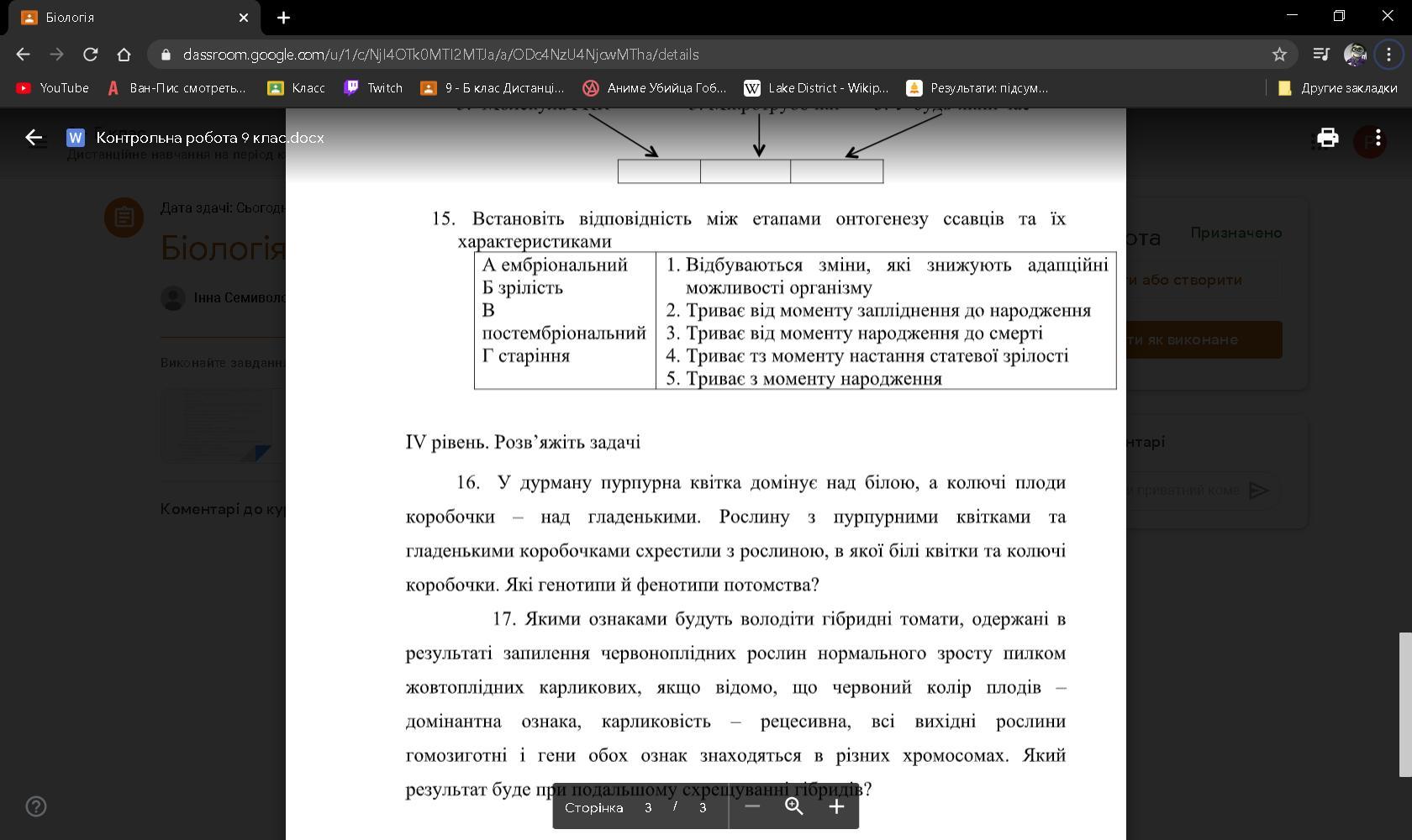This screenshot has width=1412, height=840.
Task: Restore down the Chrome window
Action: [1340, 15]
